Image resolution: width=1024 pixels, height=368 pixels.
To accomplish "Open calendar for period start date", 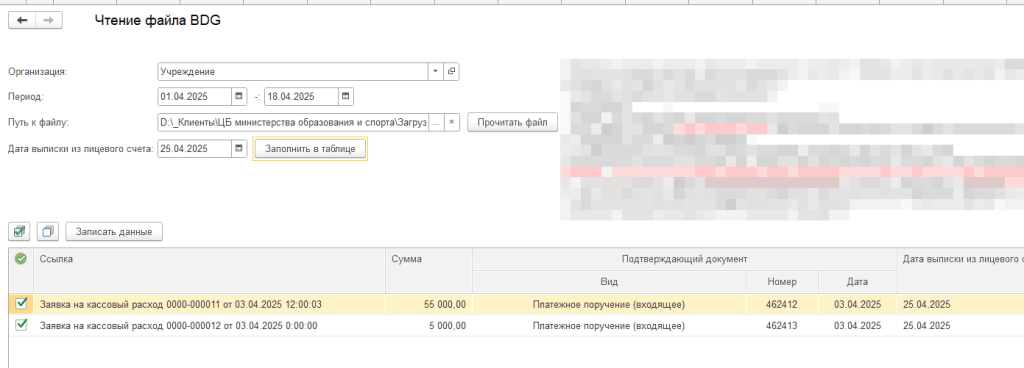I will [239, 97].
